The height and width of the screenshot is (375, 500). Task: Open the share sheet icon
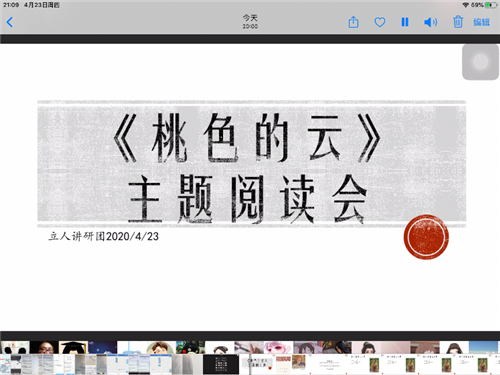pyautogui.click(x=353, y=22)
